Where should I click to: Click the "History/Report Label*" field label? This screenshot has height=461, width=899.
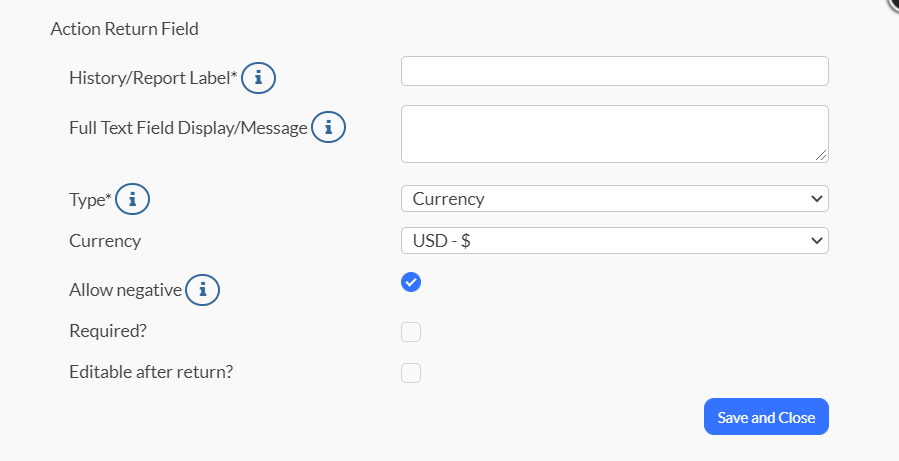[x=153, y=78]
